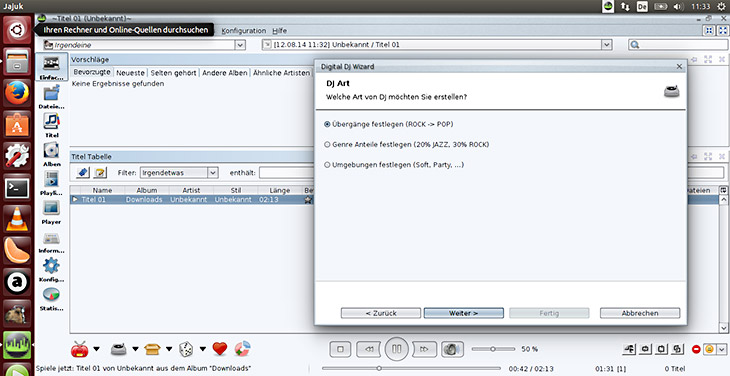Click the red web radio icon

(80, 349)
